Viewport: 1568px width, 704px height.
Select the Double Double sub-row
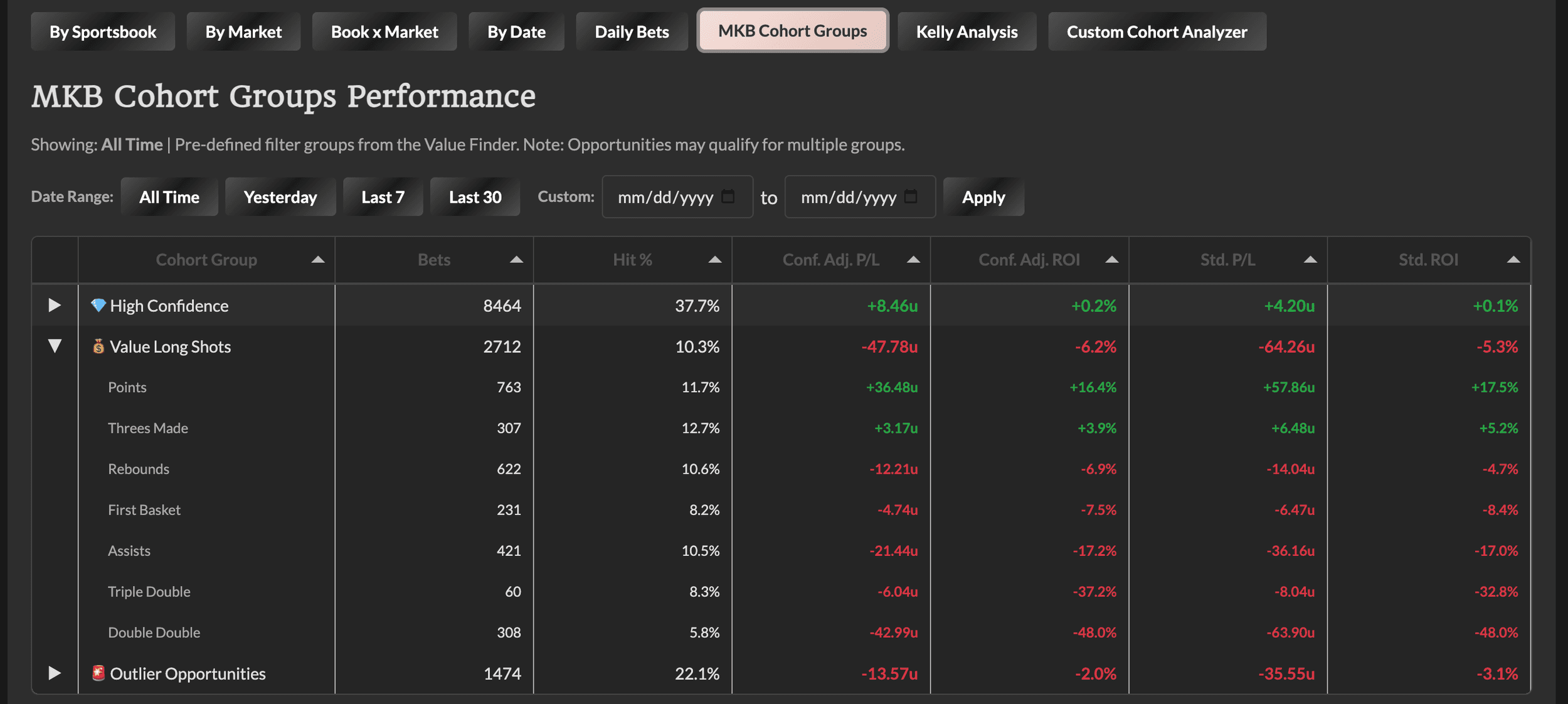[154, 632]
